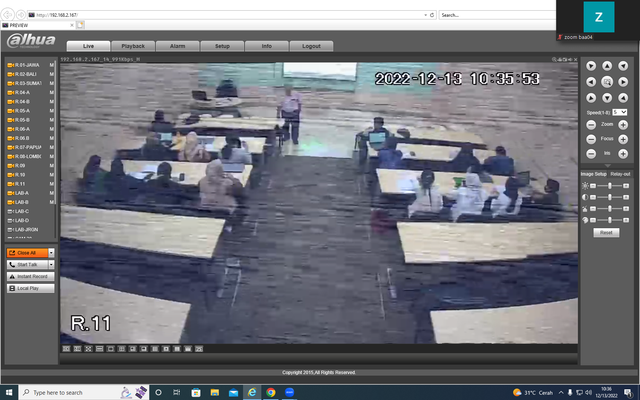Lower hue using its minus button
The width and height of the screenshot is (640, 400).
coord(593,220)
